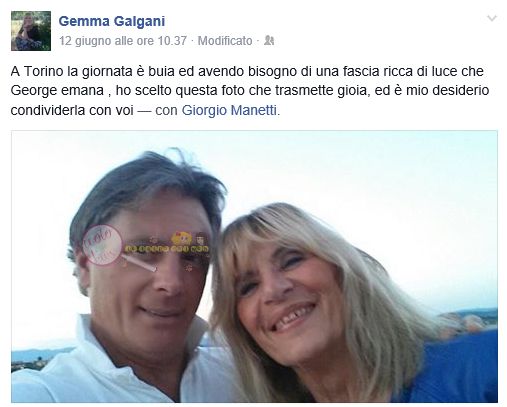
Task: Click the round pink watermark logo on photo
Action: click(x=102, y=245)
